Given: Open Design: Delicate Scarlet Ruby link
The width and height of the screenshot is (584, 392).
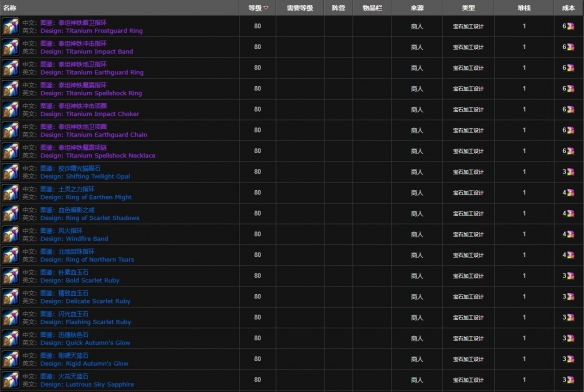Looking at the screenshot, I should click(x=85, y=301).
